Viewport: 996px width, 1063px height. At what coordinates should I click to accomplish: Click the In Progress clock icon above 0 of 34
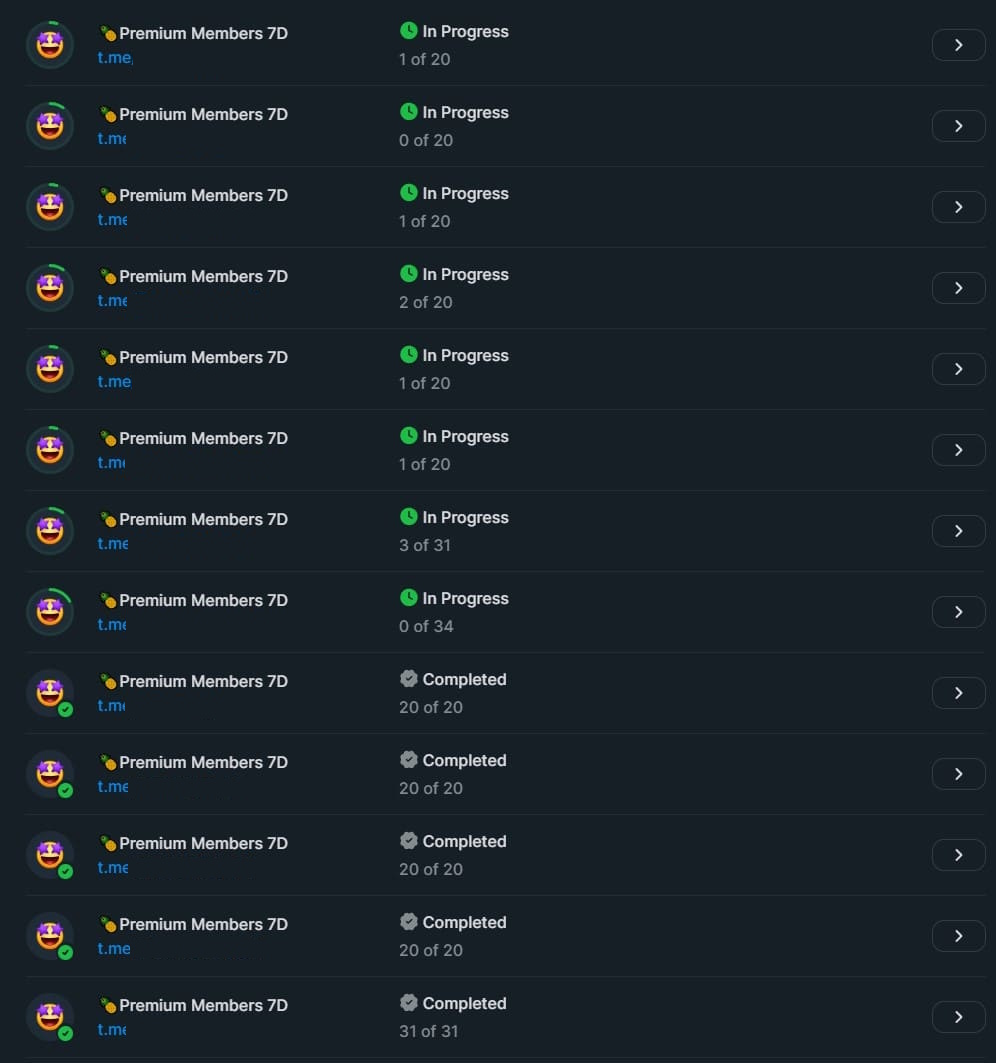tap(408, 597)
